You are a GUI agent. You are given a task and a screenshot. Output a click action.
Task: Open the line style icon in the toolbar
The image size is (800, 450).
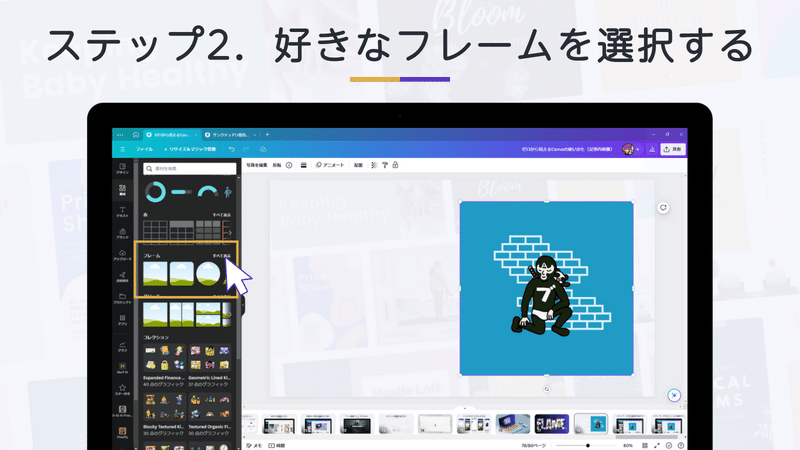(304, 165)
